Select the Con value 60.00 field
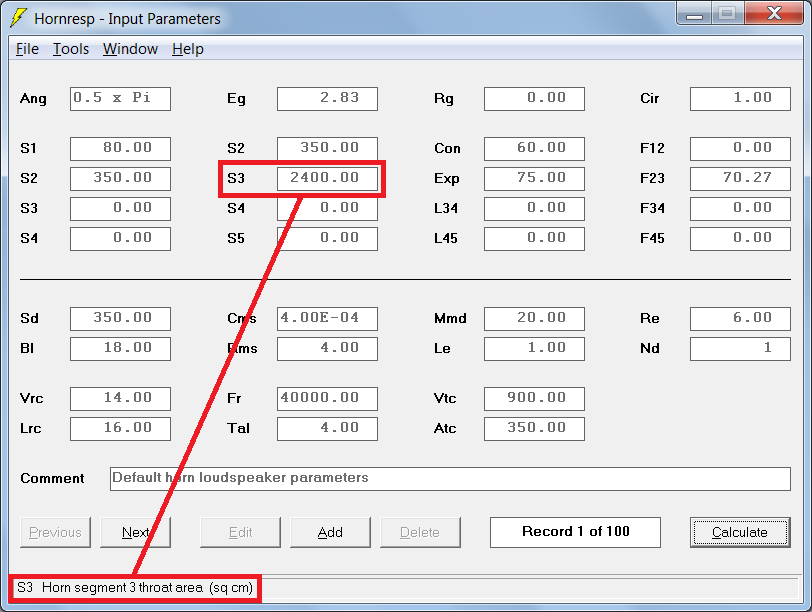This screenshot has height=612, width=812. [534, 149]
